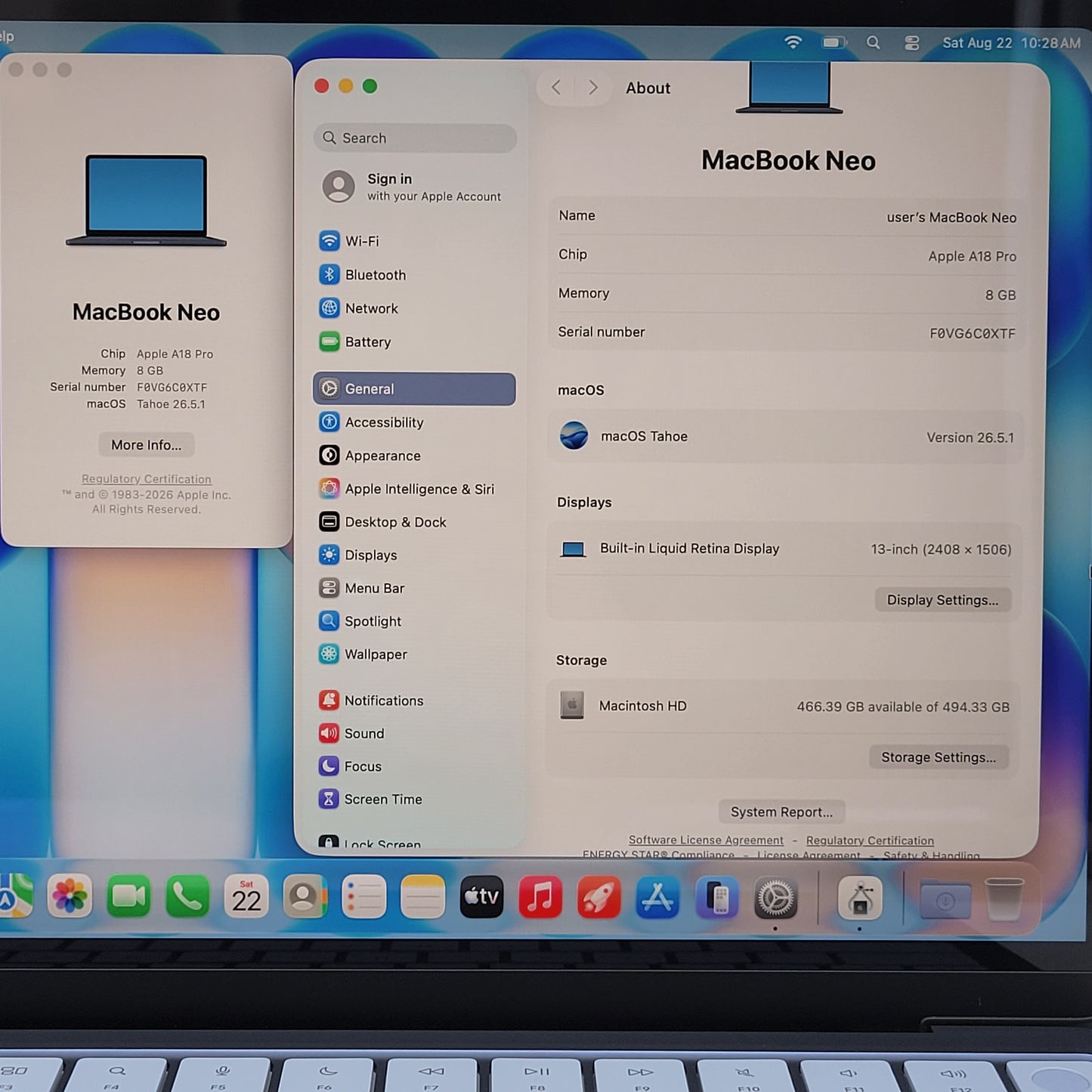Screen dimensions: 1092x1092
Task: Open Reminders in the Dock
Action: (x=363, y=896)
